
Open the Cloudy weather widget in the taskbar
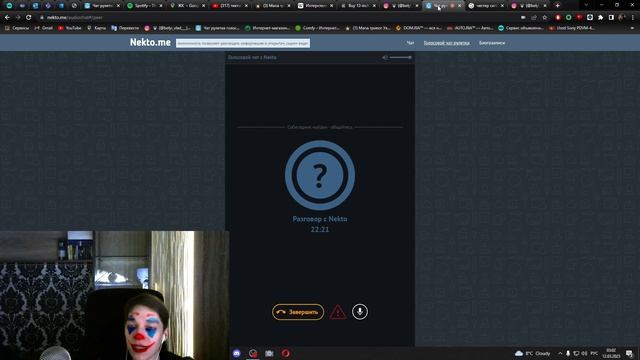(x=533, y=353)
